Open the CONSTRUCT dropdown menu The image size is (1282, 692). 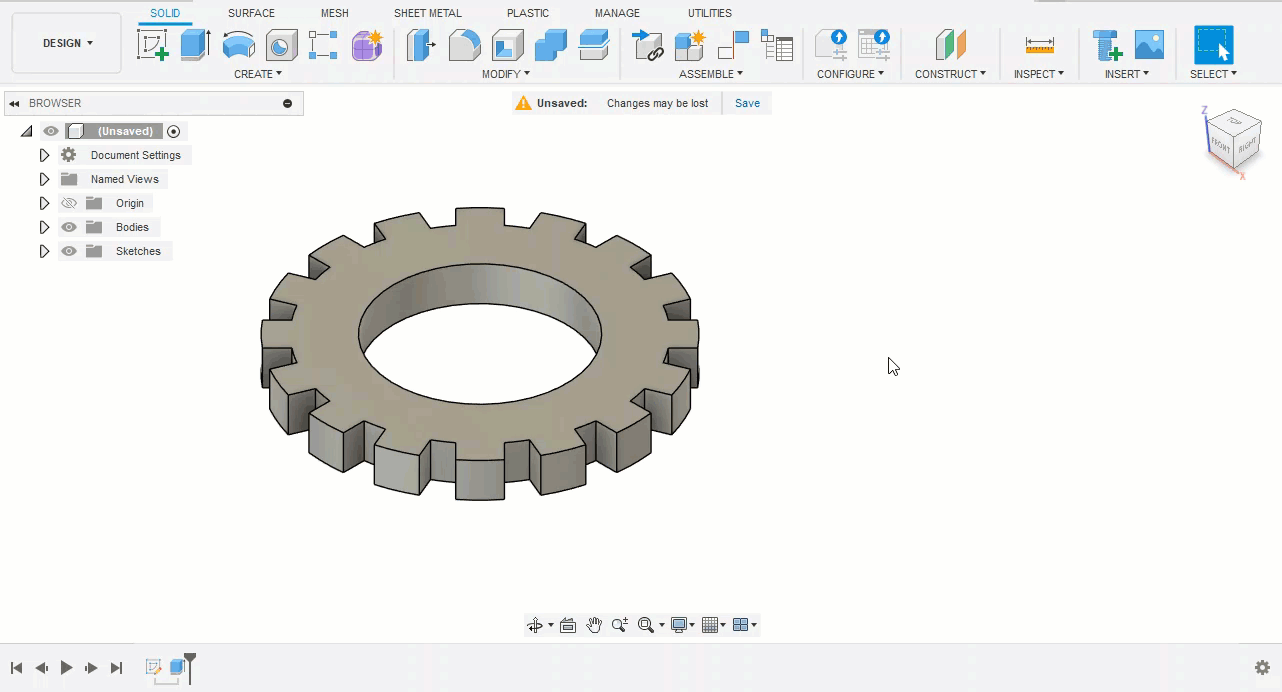(x=950, y=74)
